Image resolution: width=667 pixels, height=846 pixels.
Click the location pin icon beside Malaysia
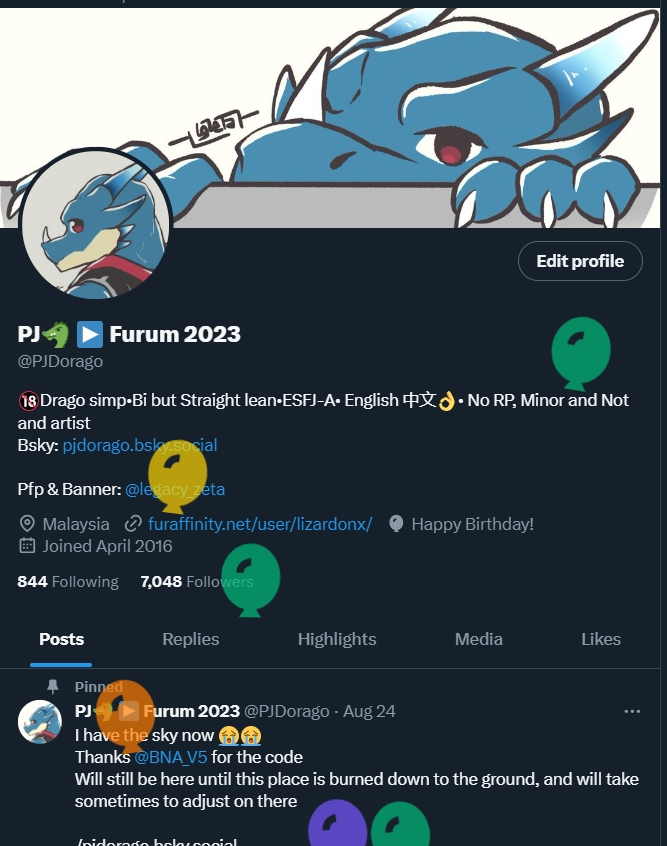click(27, 524)
